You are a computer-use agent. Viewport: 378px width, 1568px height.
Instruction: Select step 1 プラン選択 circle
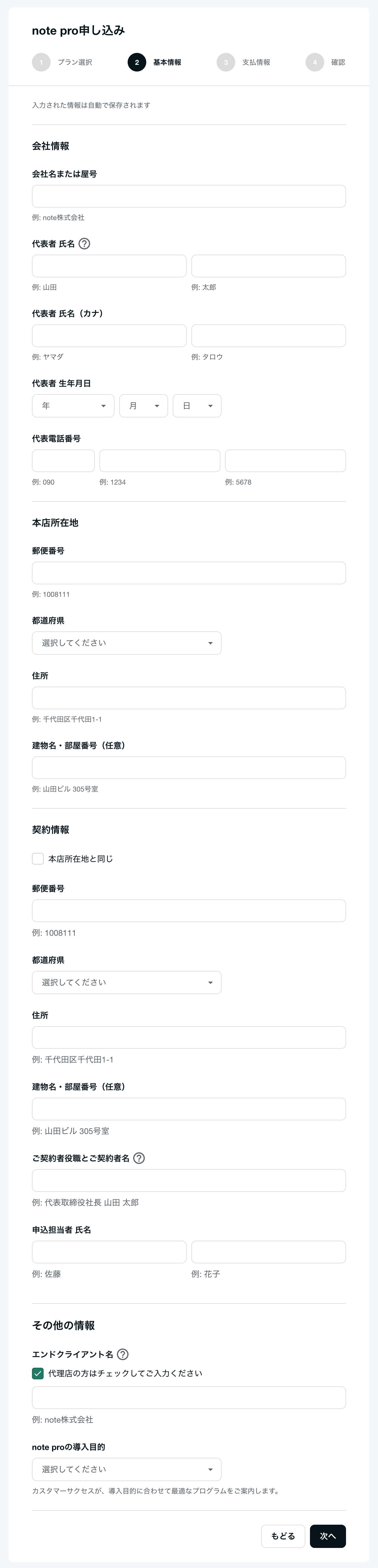click(x=41, y=62)
